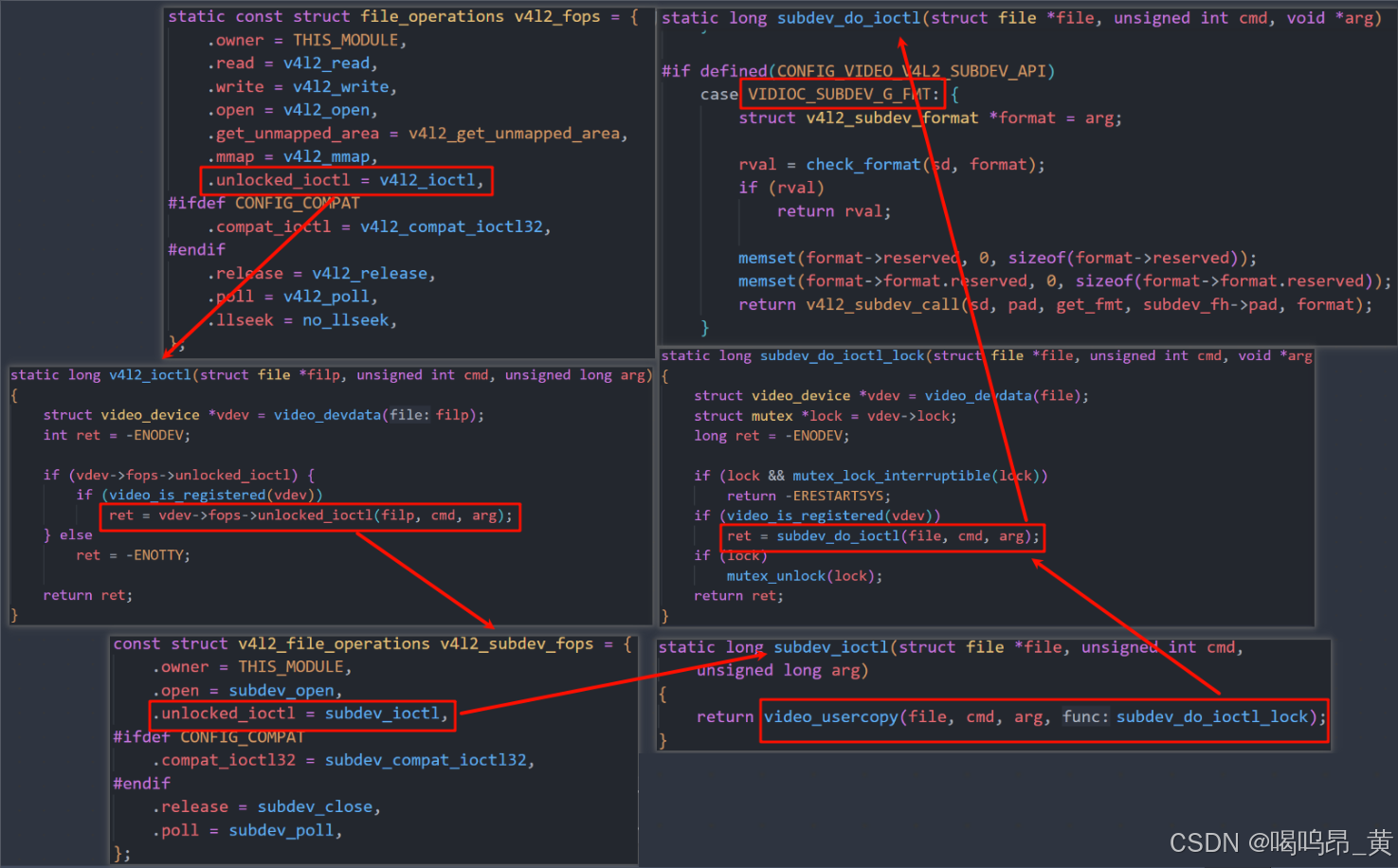The image size is (1398, 868).
Task: Select '#if defined(CONFIG_VIDEO_V4L2_SUBDEV_API)' line
Action: (x=858, y=71)
